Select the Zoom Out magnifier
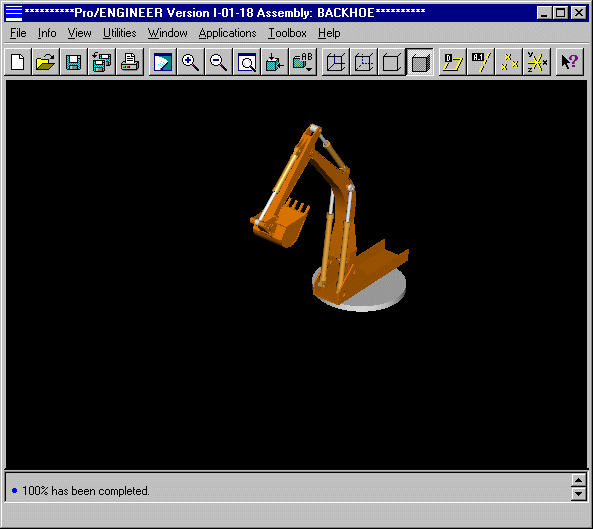Viewport: 593px width, 529px height. coord(219,62)
